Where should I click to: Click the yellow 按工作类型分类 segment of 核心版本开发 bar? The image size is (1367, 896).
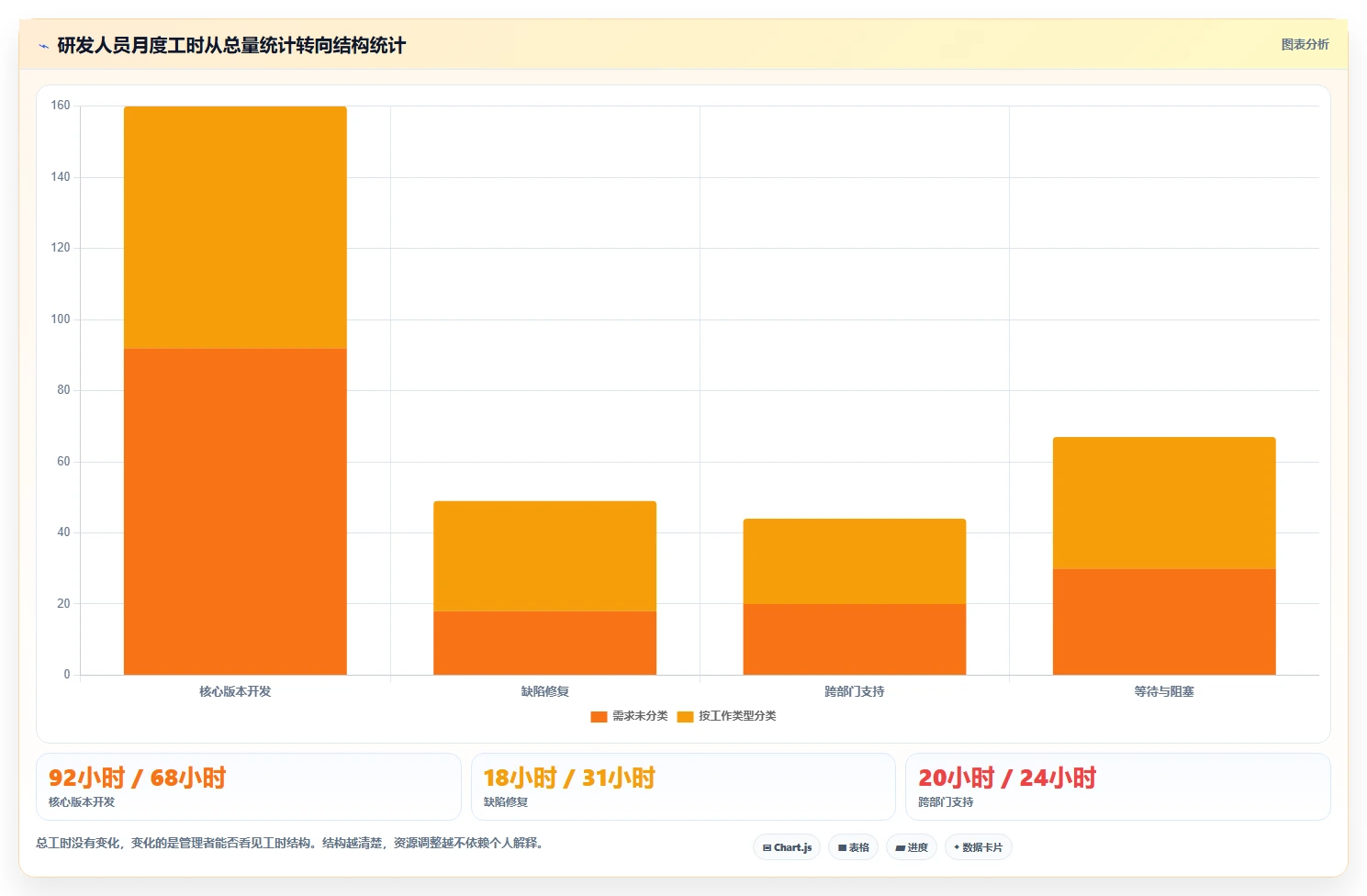pyautogui.click(x=235, y=227)
